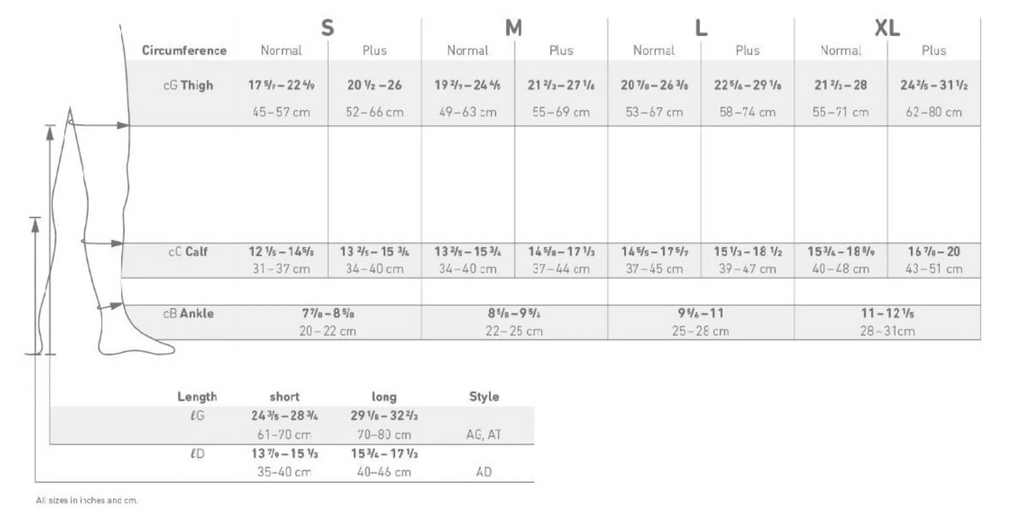Click the Circumference row label

pyautogui.click(x=184, y=50)
